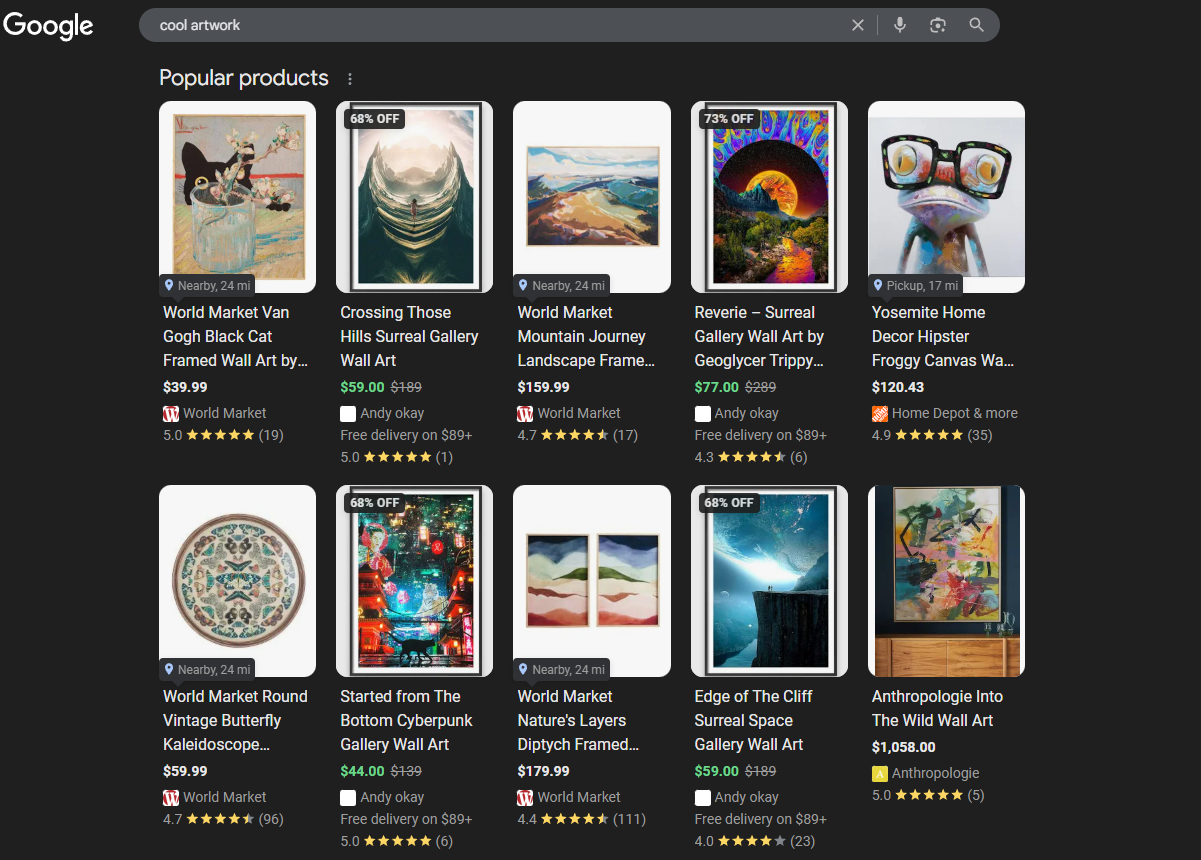Open Mountain Journey Landscape product image
The height and width of the screenshot is (860, 1201).
[x=592, y=197]
